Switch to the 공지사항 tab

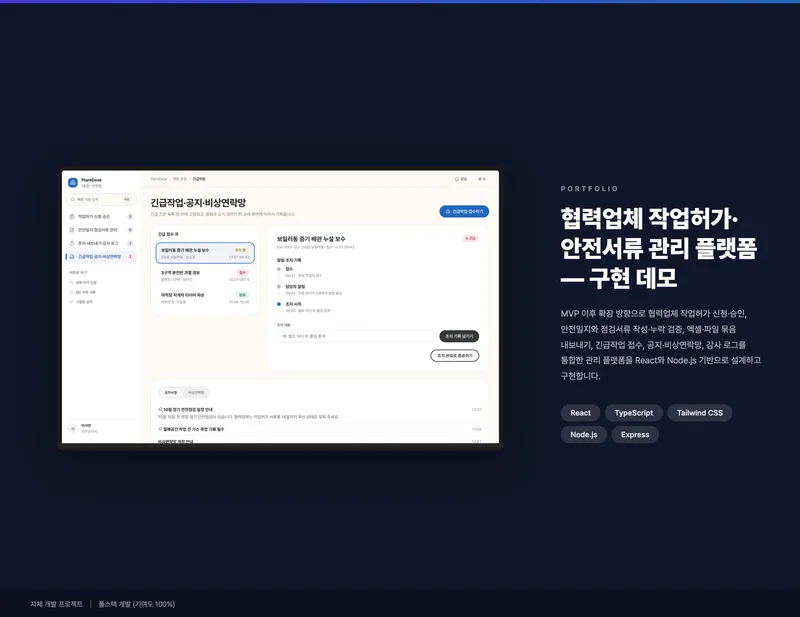171,392
